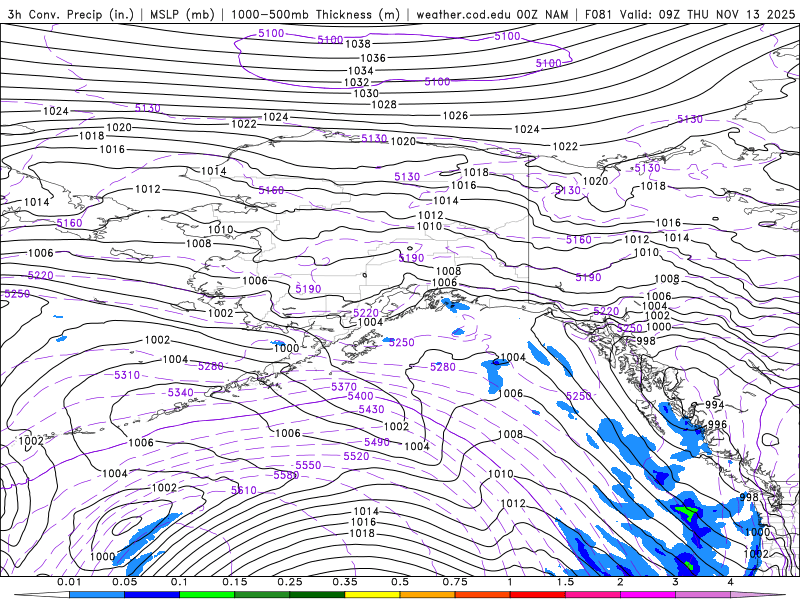The image size is (800, 600).
Task: Click the purple 5550 thickness label
Action: (308, 465)
